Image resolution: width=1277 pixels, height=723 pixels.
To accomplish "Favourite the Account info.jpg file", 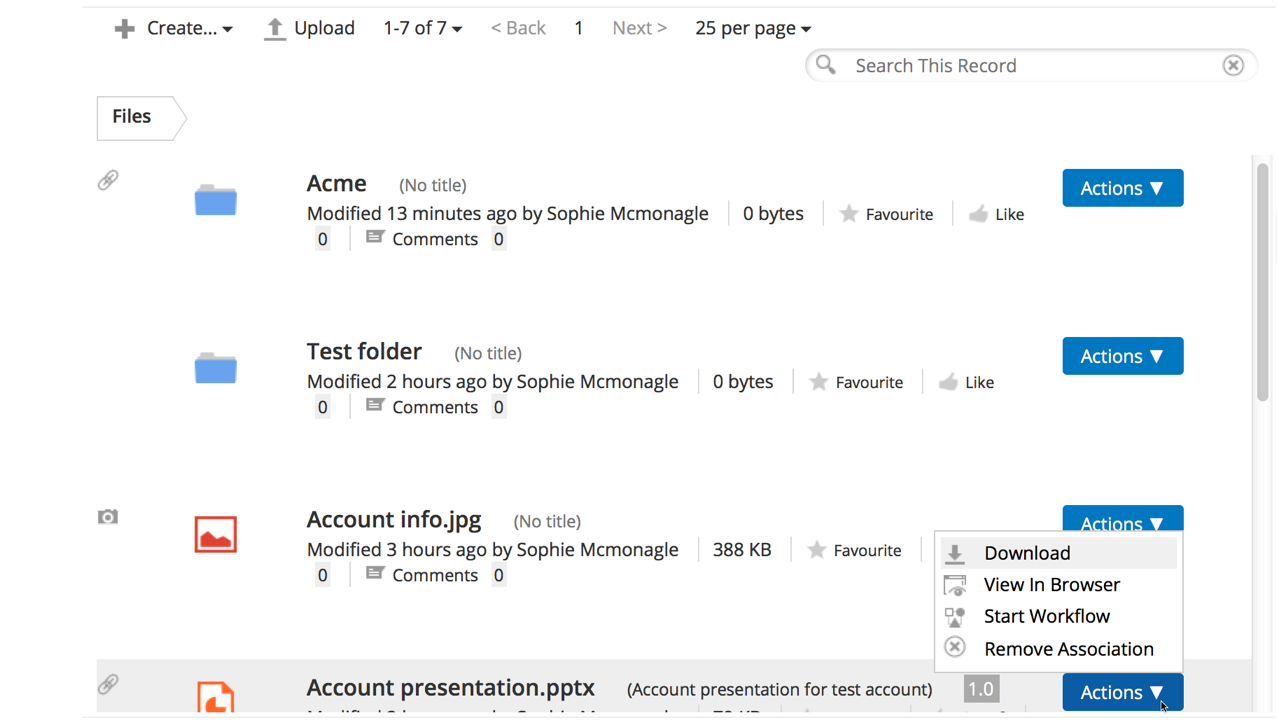I will tap(854, 550).
